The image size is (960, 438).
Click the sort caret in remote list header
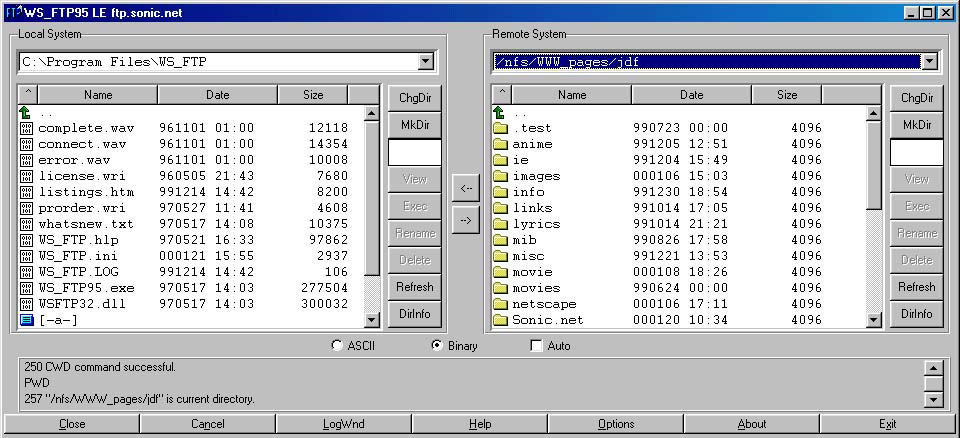501,95
